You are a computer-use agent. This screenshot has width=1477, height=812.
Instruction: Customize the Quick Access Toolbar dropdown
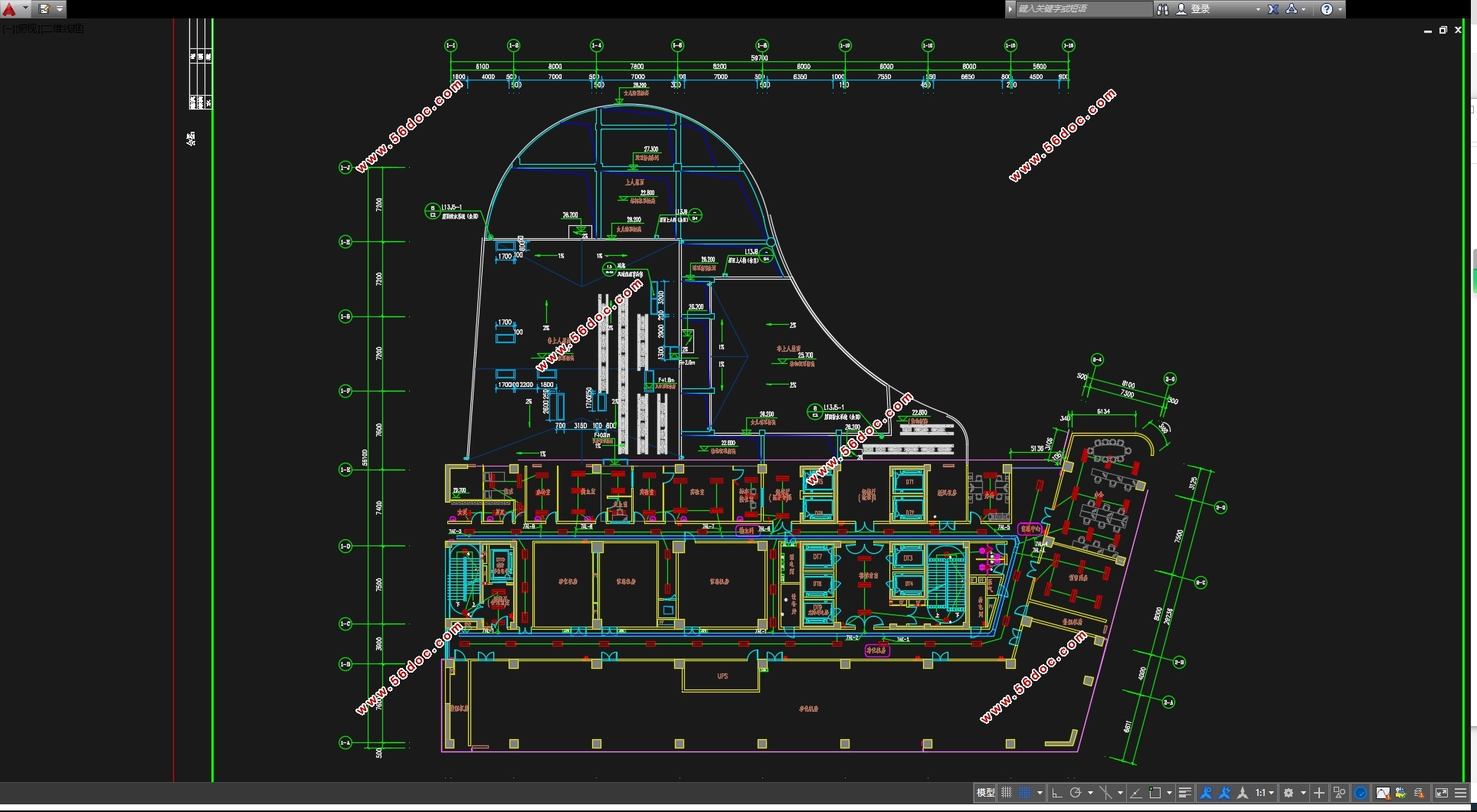pyautogui.click(x=60, y=9)
